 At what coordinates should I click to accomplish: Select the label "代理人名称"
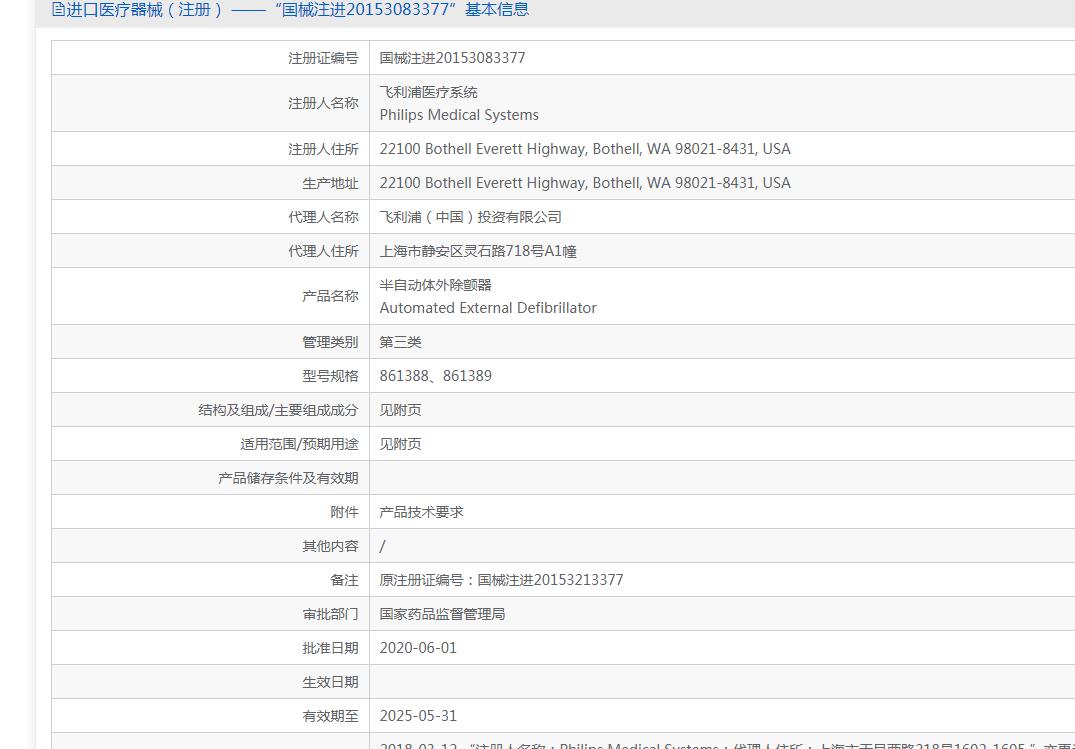pyautogui.click(x=323, y=217)
